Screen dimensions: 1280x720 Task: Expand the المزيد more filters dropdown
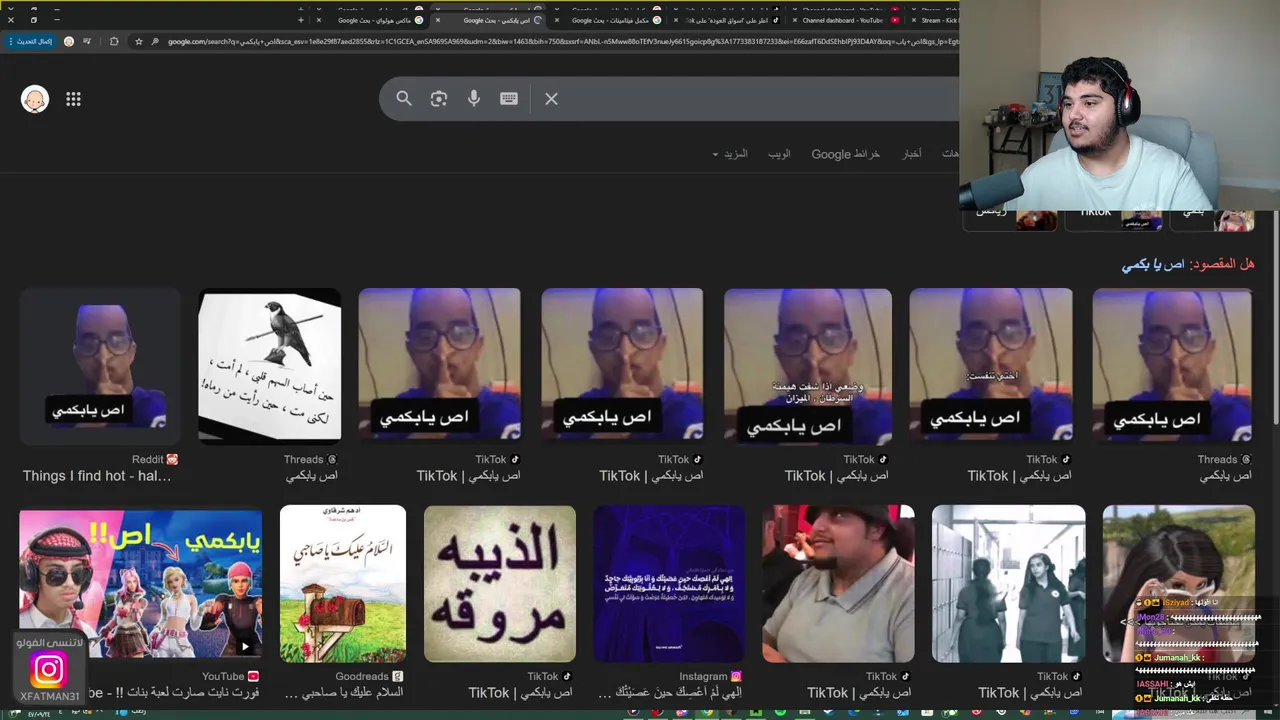coord(730,154)
